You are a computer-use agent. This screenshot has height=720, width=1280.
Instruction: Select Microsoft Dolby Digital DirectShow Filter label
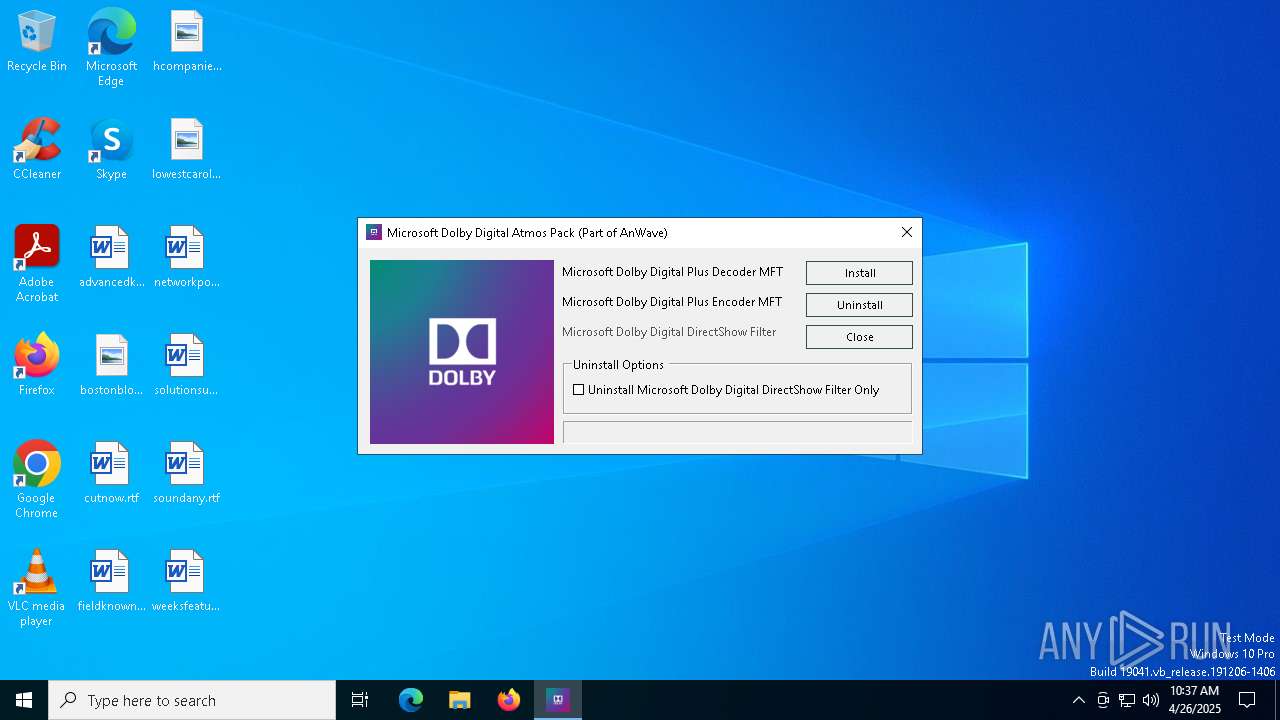pos(669,332)
